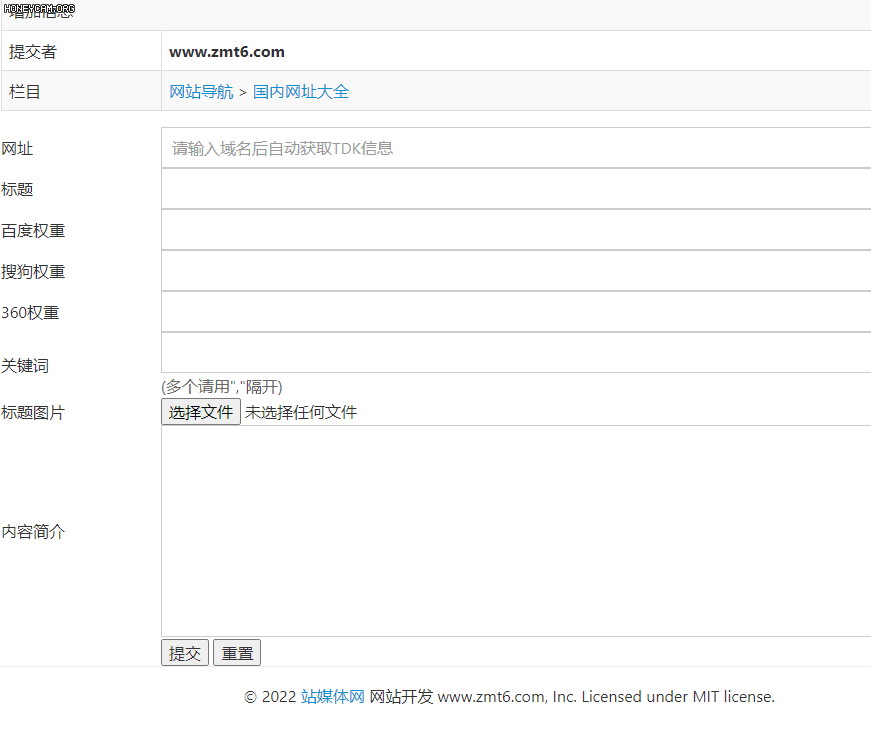Select the 百度权重 input field
Viewport: 871px width, 731px height.
click(x=516, y=230)
